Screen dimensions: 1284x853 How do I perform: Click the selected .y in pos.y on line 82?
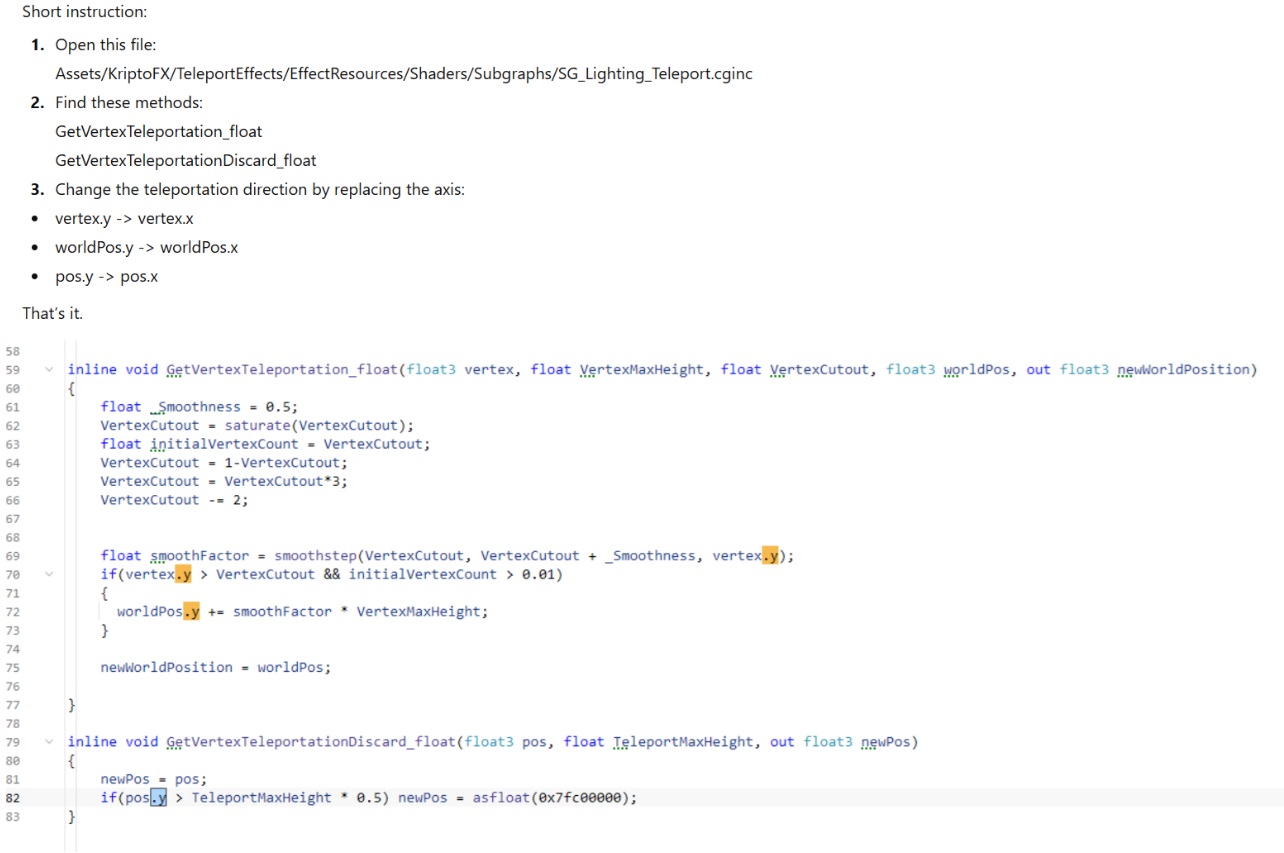pos(158,798)
